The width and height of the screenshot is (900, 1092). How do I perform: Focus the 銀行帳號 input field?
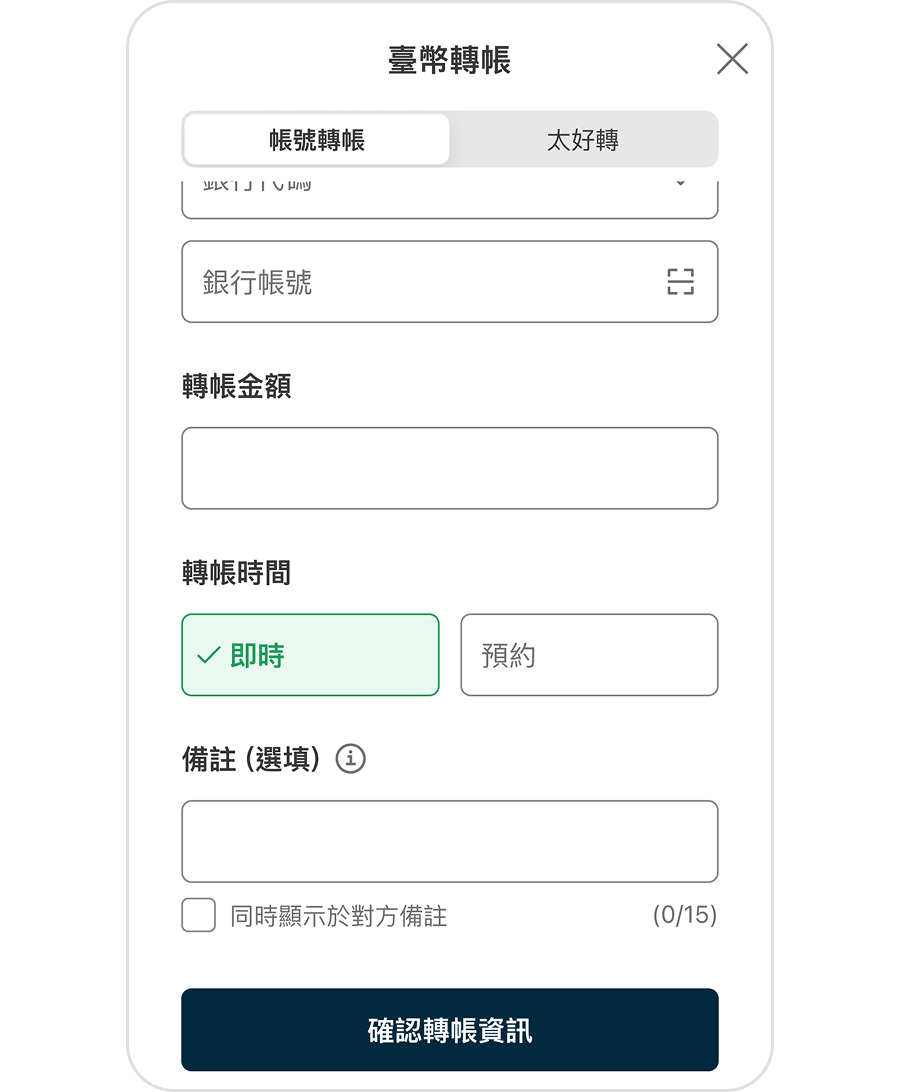click(x=449, y=281)
